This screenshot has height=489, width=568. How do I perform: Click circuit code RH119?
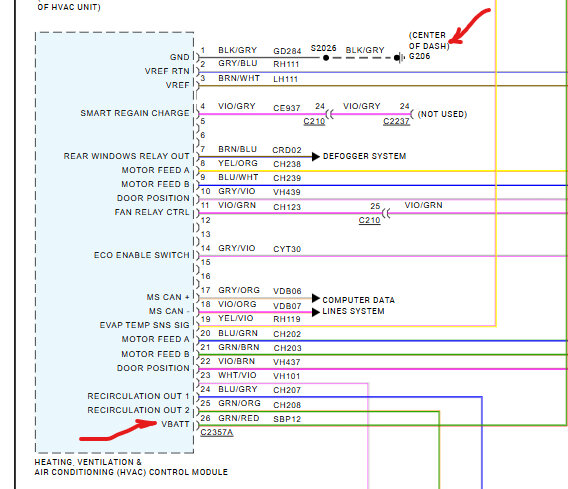click(287, 319)
